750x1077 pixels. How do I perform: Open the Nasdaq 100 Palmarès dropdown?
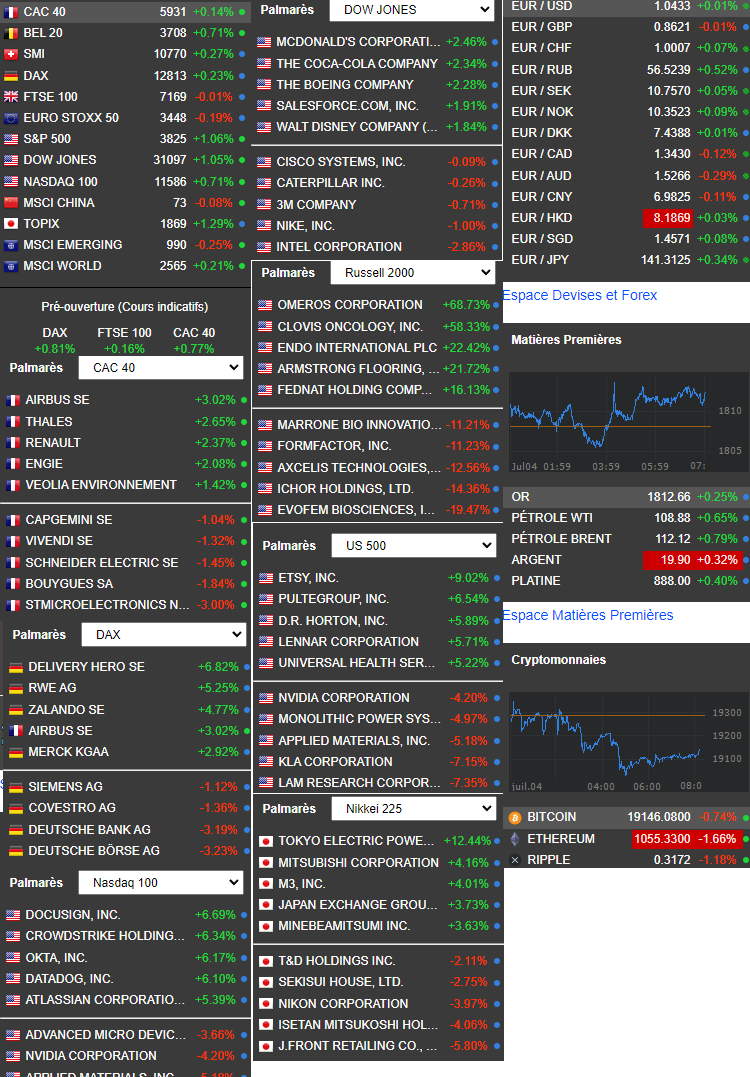pyautogui.click(x=161, y=883)
